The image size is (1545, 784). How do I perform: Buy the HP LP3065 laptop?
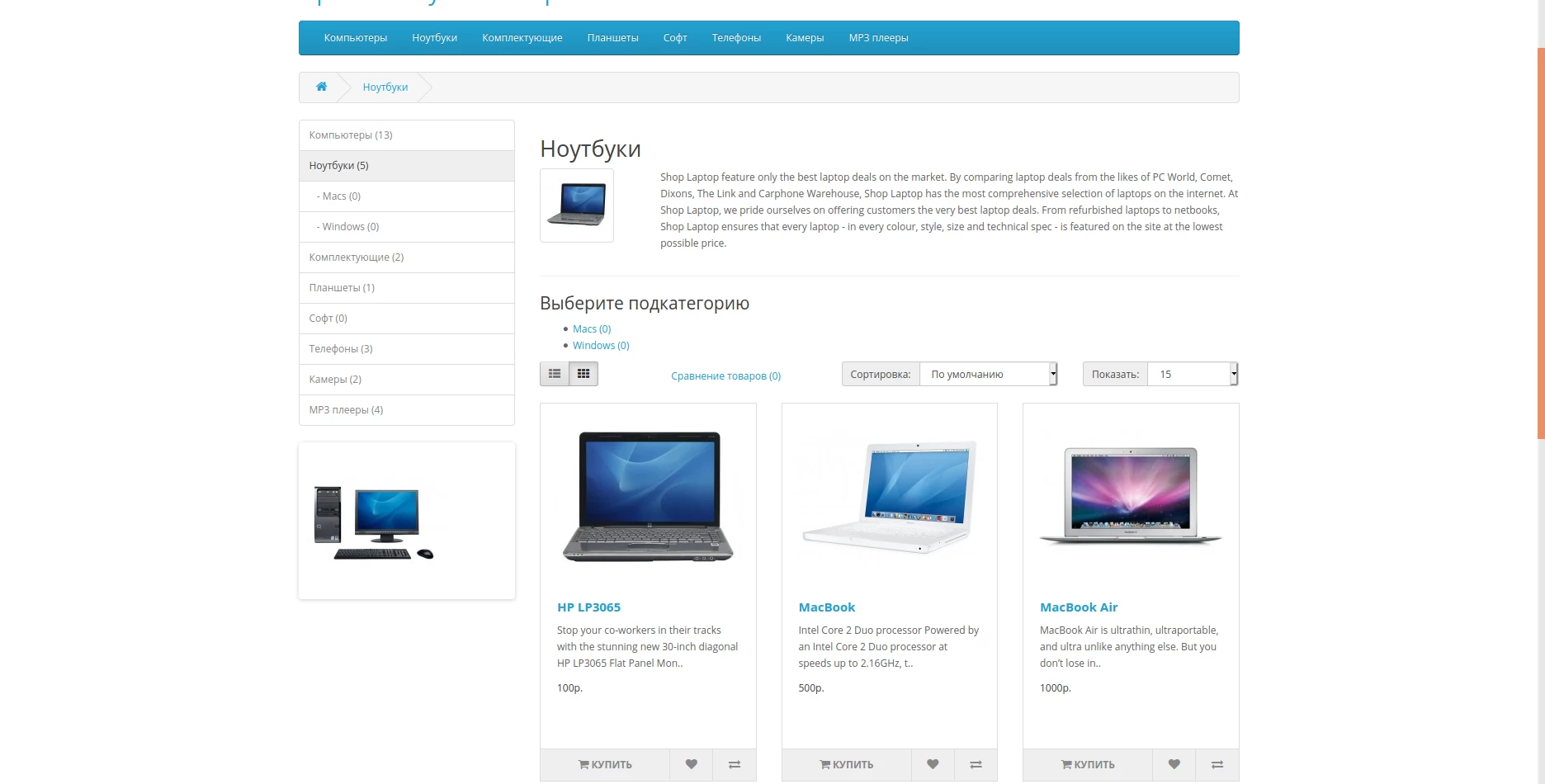pyautogui.click(x=605, y=764)
